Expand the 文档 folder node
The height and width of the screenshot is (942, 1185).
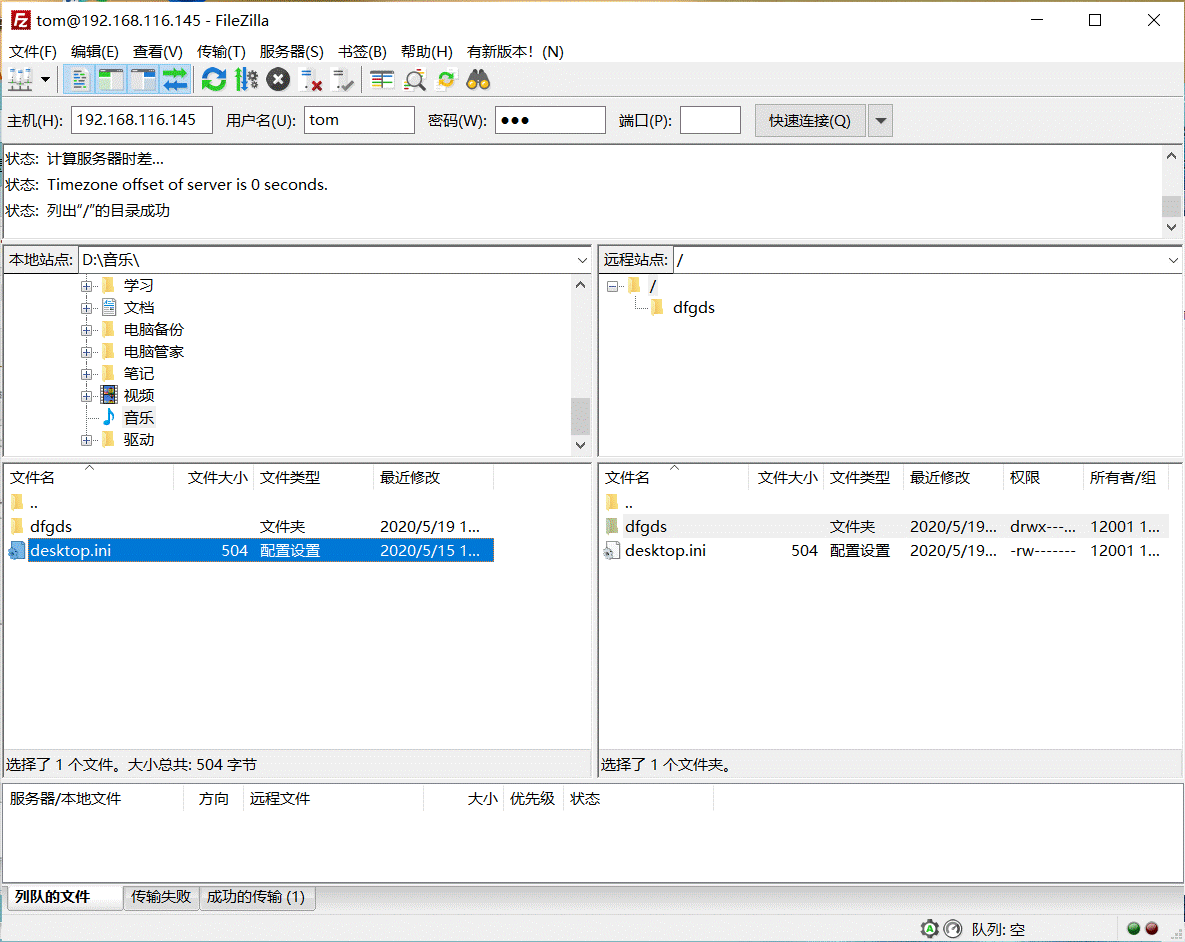[x=86, y=308]
